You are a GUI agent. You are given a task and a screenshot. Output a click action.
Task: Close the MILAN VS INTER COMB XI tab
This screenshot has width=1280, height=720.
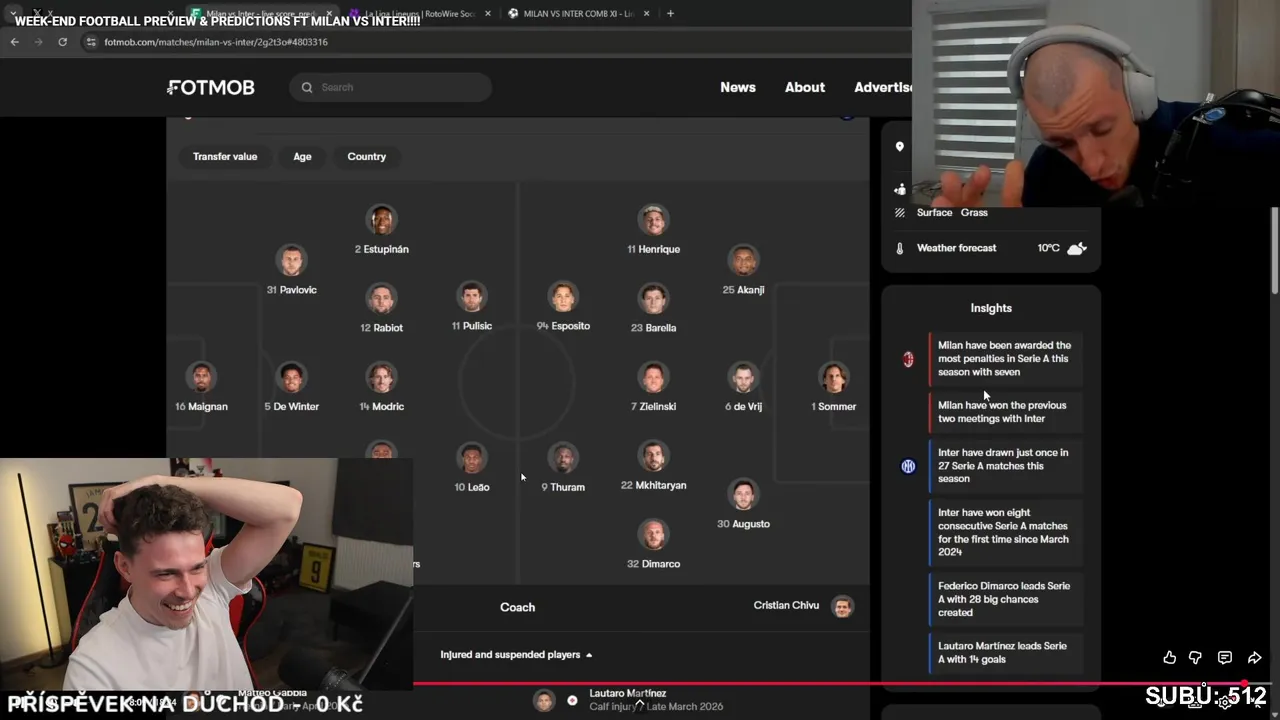click(646, 13)
